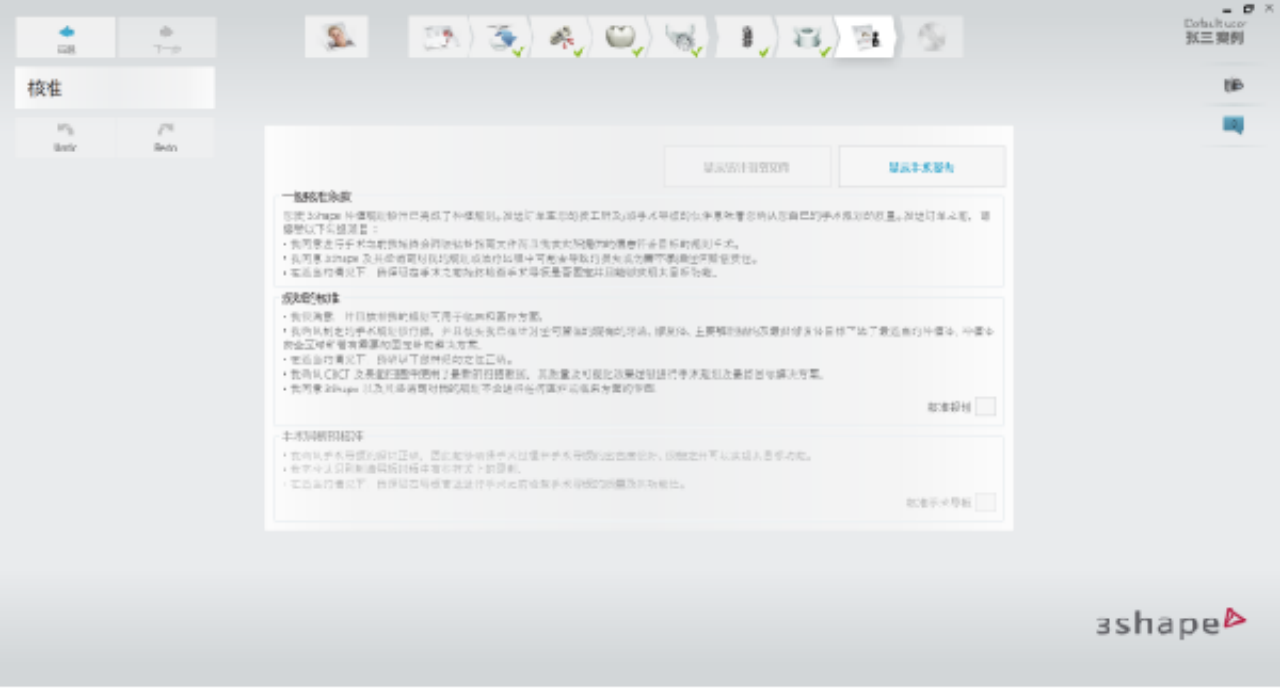This screenshot has height=691, width=1280.
Task: Open the surgical guide design step
Action: coord(806,38)
